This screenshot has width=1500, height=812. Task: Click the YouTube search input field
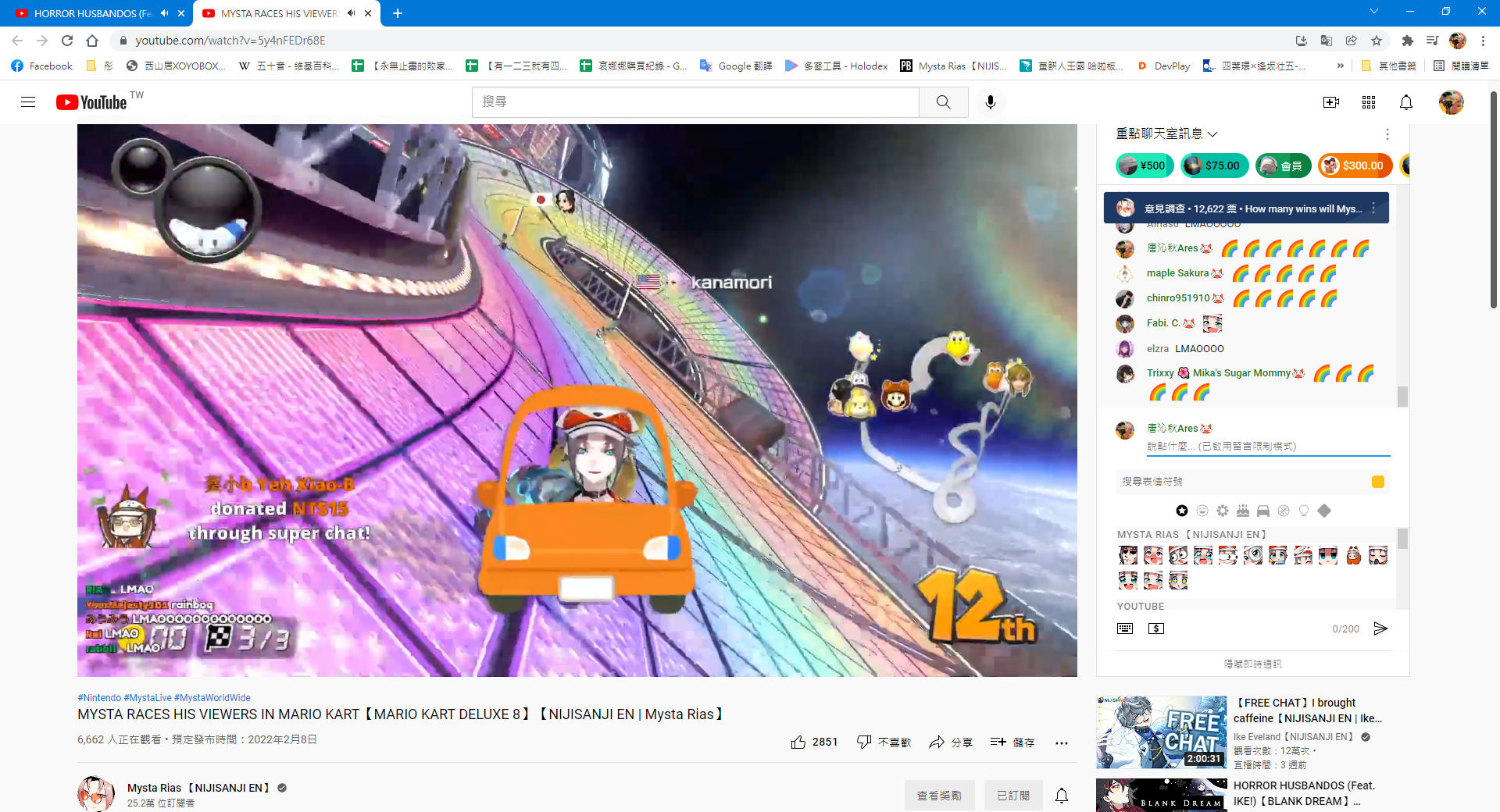tap(695, 102)
